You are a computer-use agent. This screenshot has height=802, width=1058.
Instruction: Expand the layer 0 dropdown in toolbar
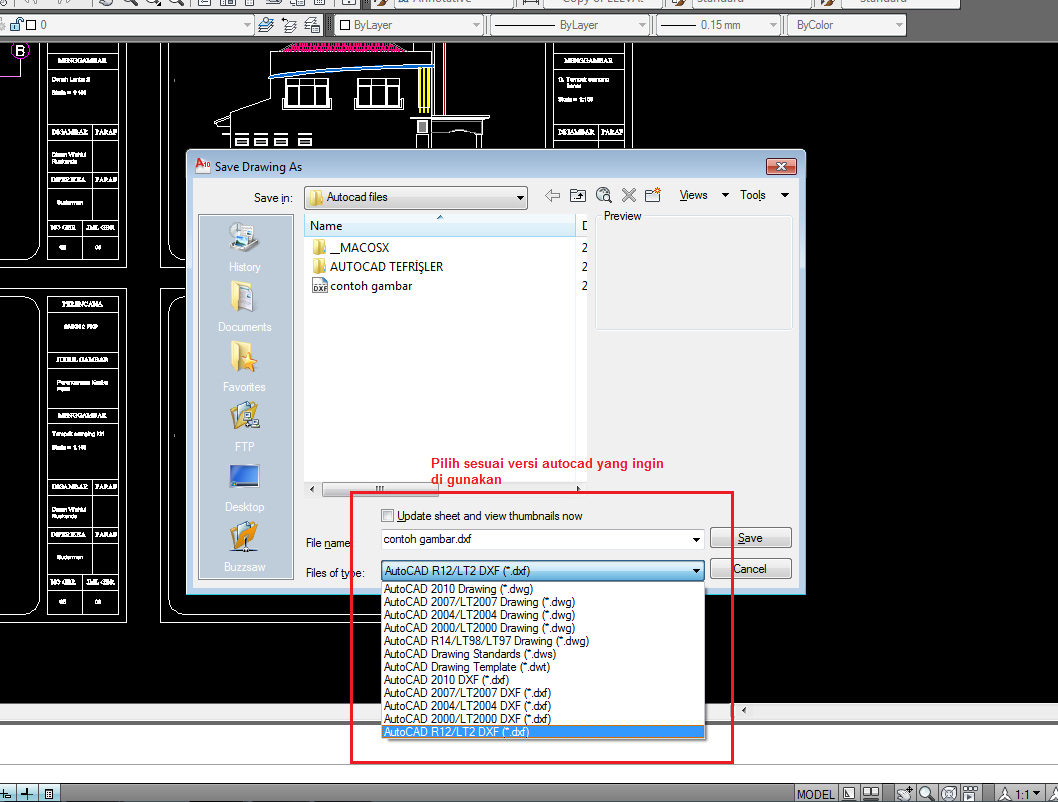(x=246, y=25)
